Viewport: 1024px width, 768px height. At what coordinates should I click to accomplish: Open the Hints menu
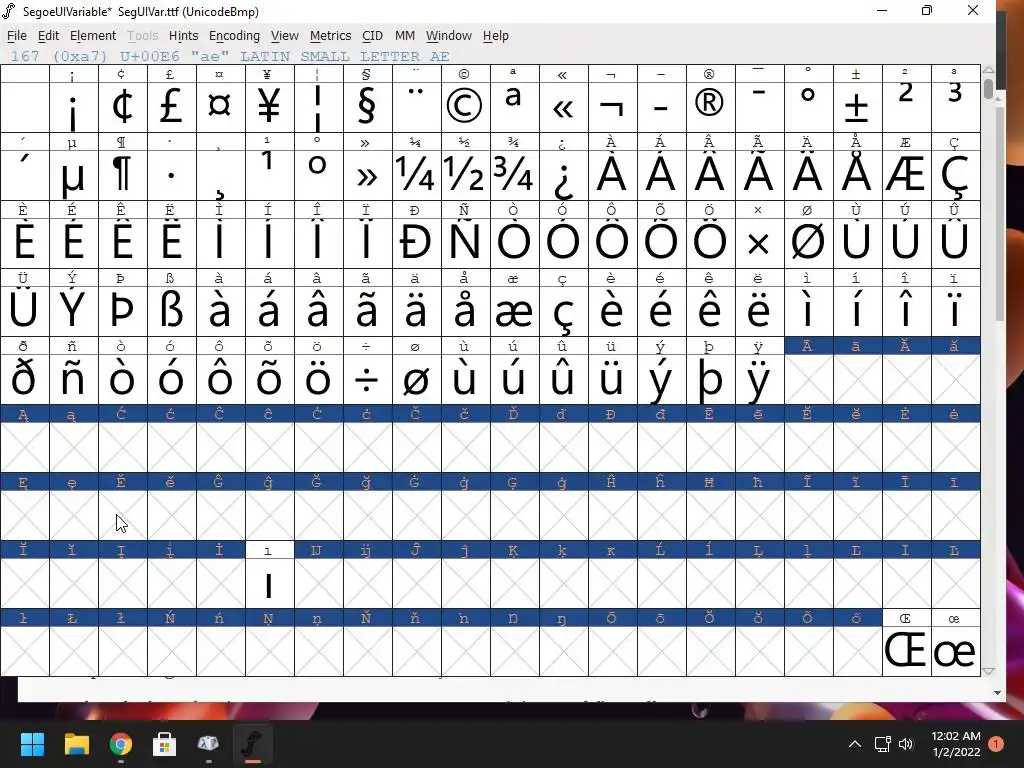[183, 35]
